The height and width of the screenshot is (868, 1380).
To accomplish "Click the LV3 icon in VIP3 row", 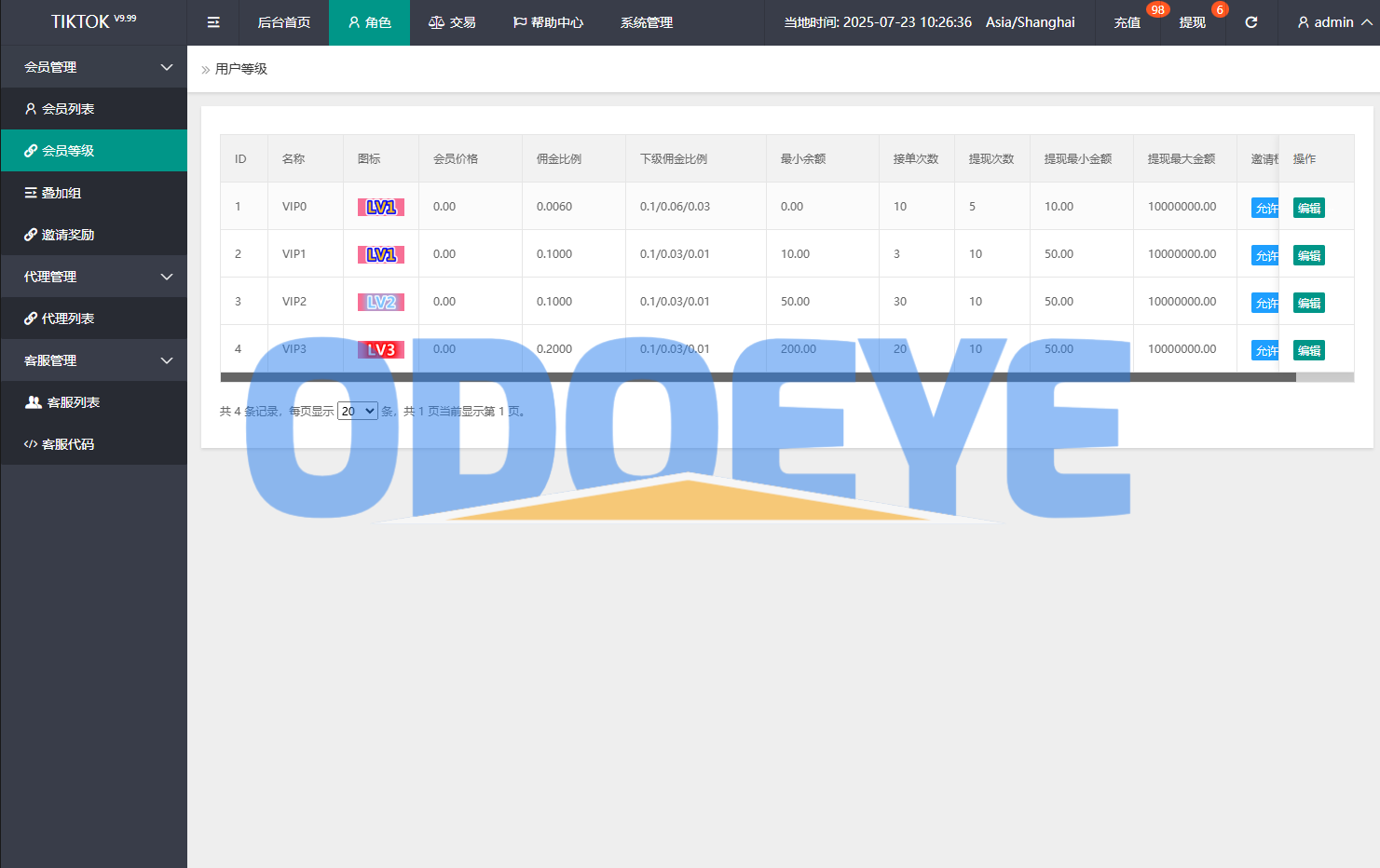I will click(381, 349).
